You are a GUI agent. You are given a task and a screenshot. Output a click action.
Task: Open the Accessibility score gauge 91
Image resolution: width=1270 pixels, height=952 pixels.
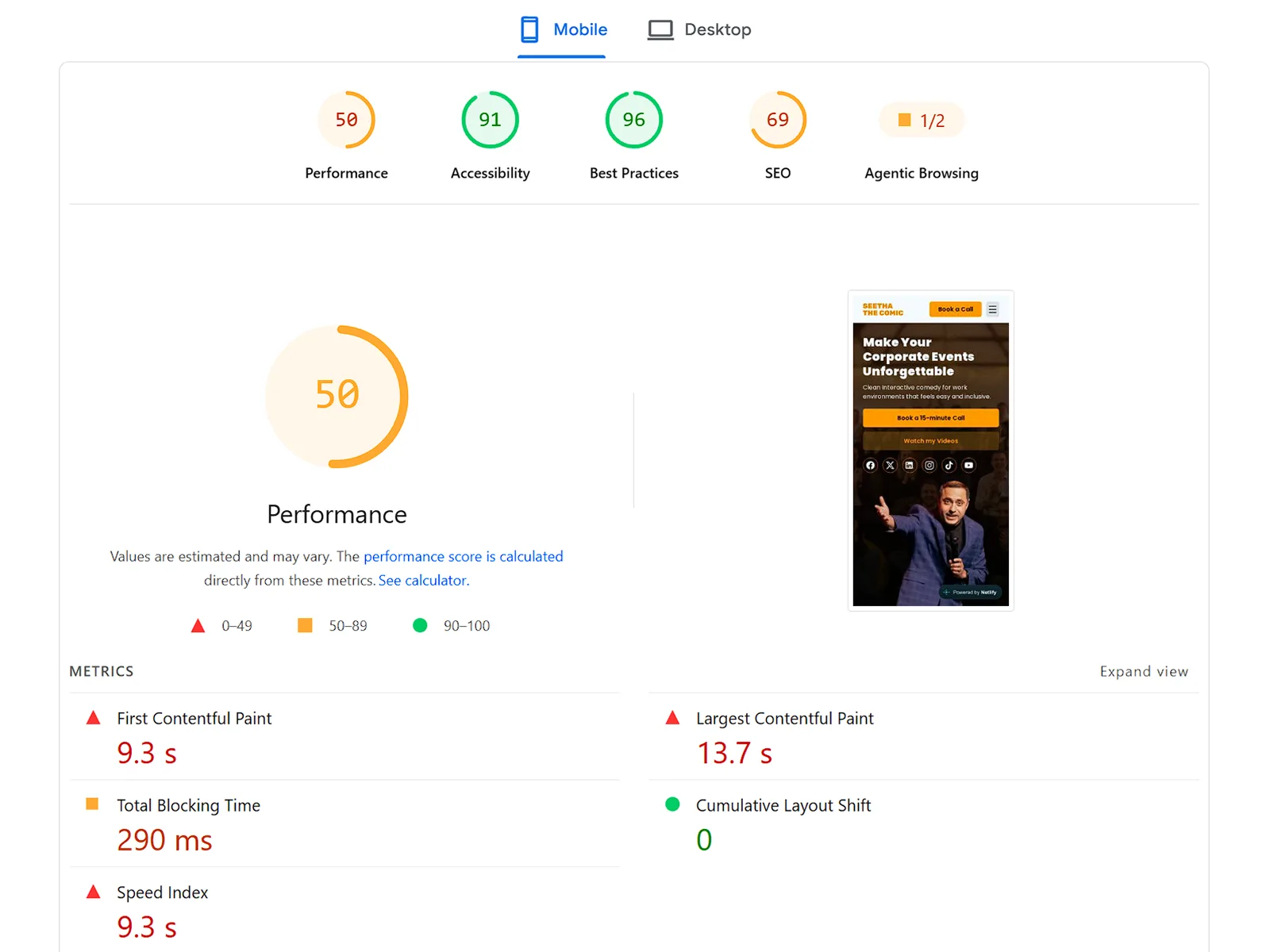pos(490,120)
